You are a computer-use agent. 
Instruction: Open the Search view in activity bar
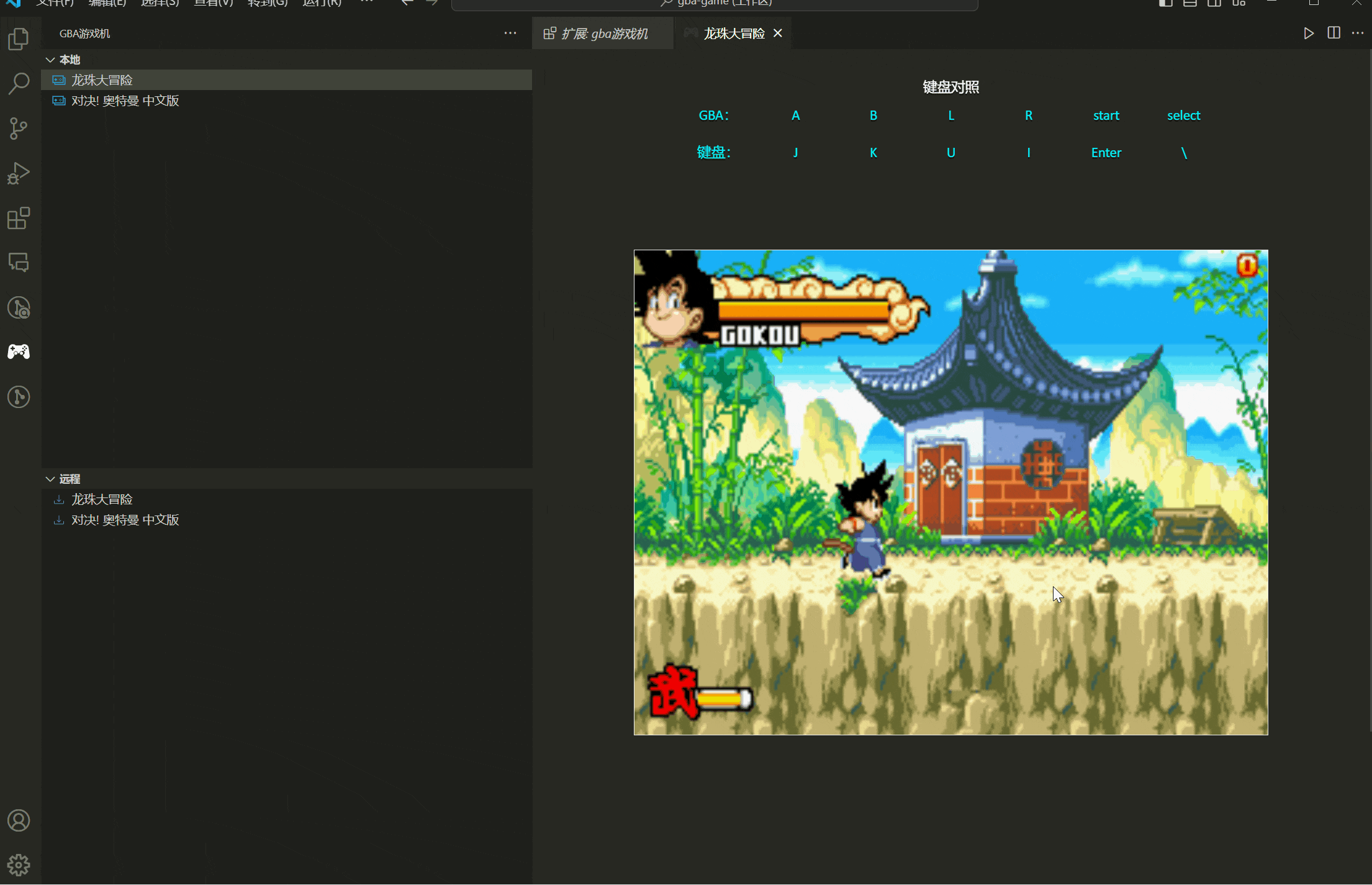point(19,83)
